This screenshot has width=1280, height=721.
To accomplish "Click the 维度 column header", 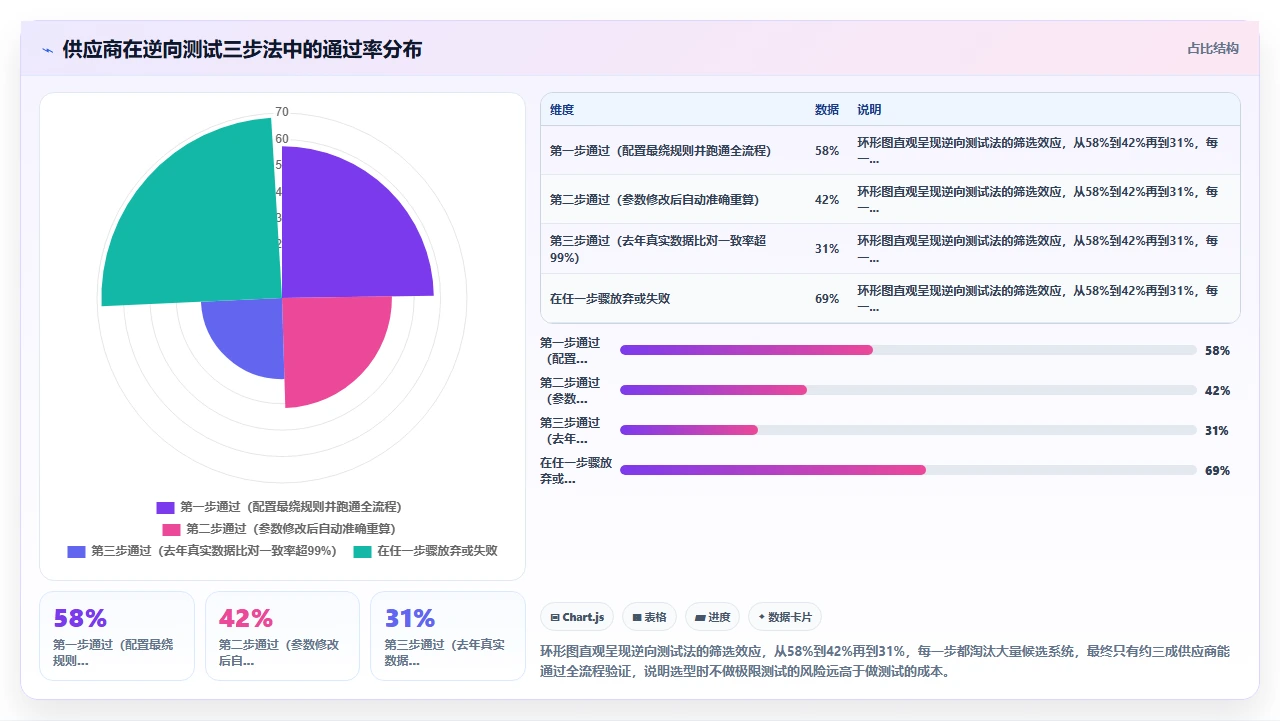I will tap(562, 110).
